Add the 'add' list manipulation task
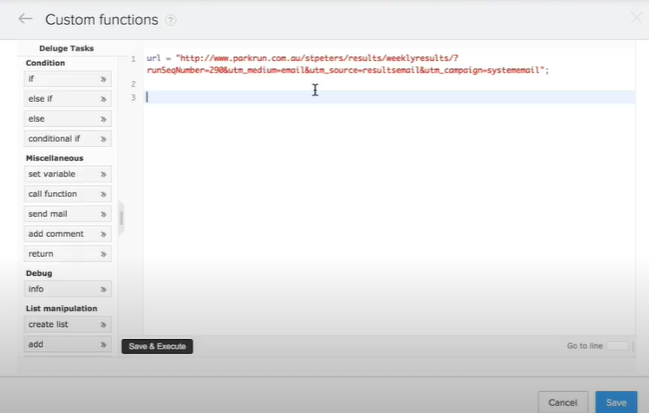This screenshot has height=413, width=649. click(x=67, y=344)
